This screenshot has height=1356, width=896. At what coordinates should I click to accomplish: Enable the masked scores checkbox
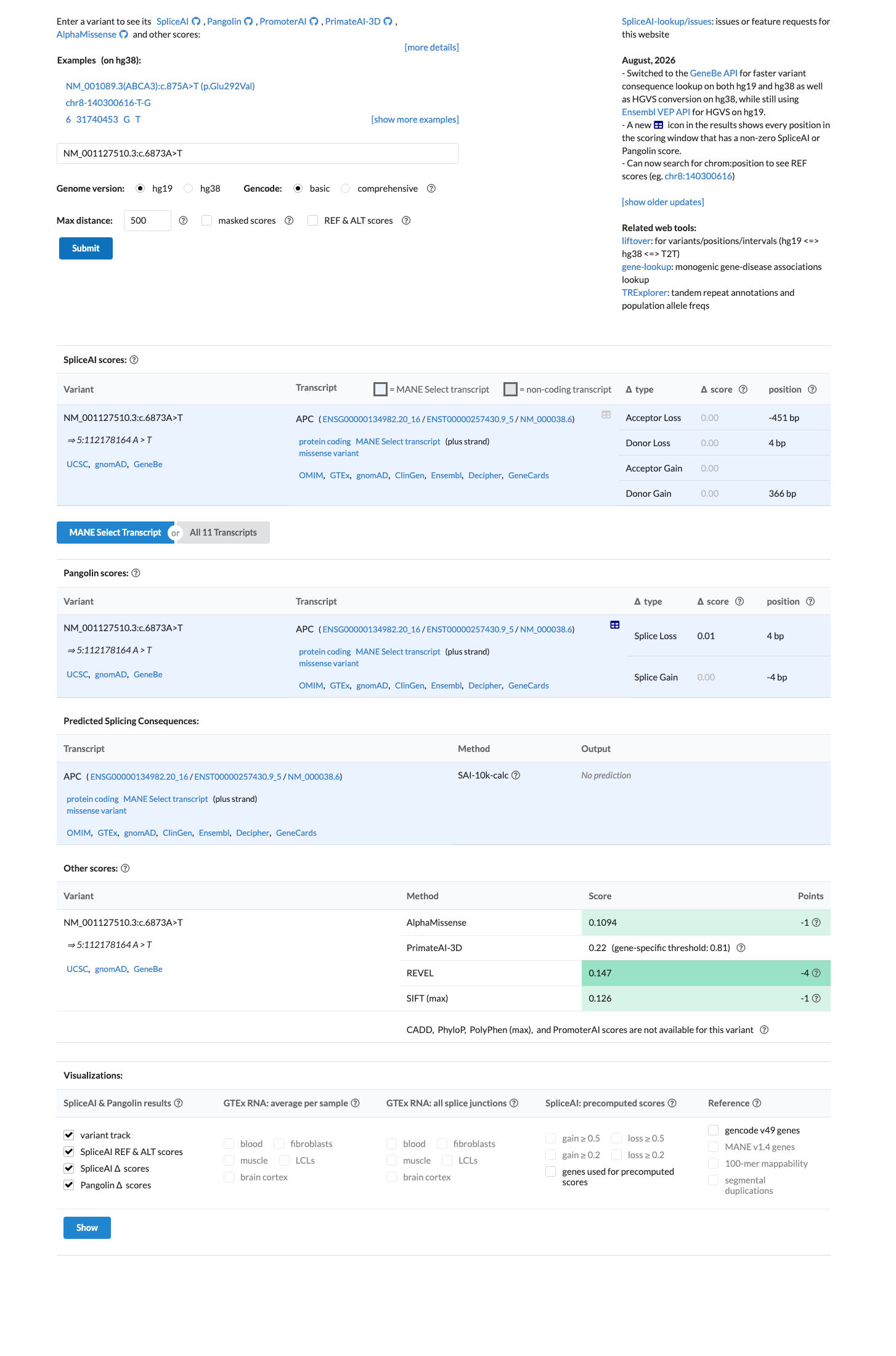(207, 221)
